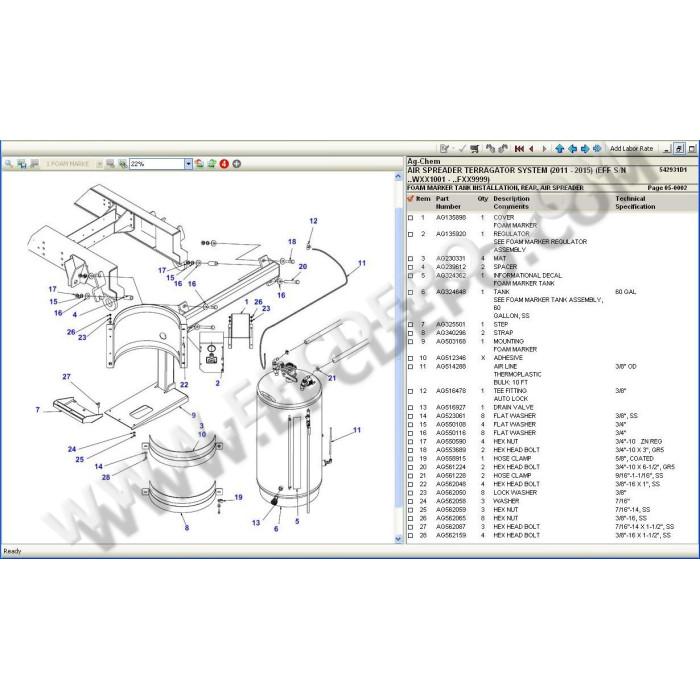Screen dimensions: 700x700
Task: Click callout number 18 on the diagram
Action: click(x=292, y=242)
